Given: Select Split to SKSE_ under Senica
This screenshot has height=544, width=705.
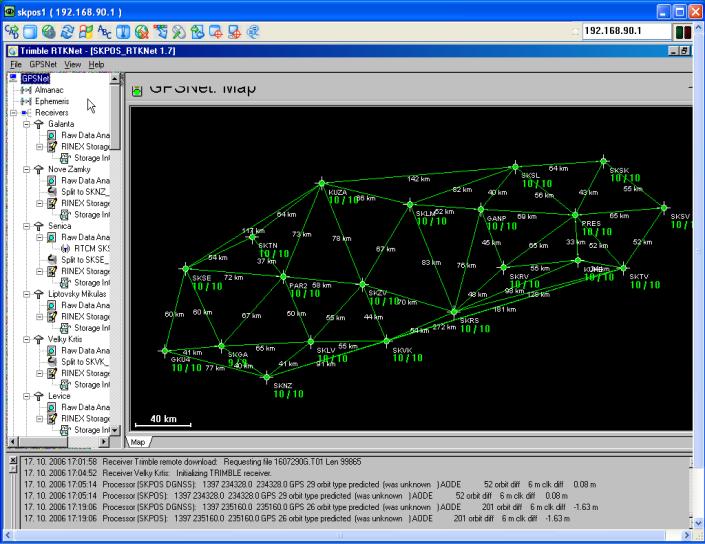Looking at the screenshot, I should (85, 260).
